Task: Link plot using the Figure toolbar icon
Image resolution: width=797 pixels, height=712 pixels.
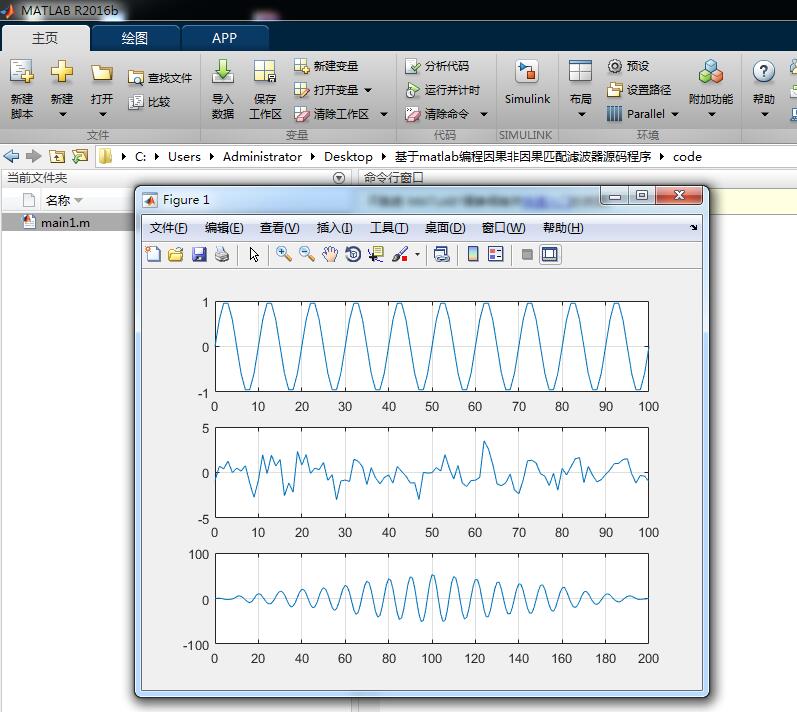Action: [441, 254]
